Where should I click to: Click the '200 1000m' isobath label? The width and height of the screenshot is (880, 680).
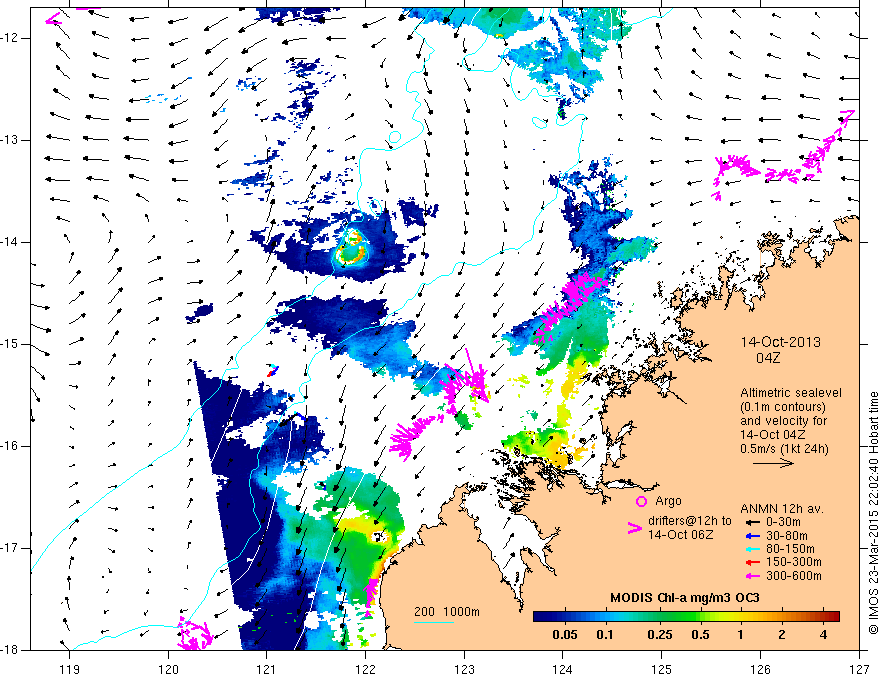click(447, 612)
